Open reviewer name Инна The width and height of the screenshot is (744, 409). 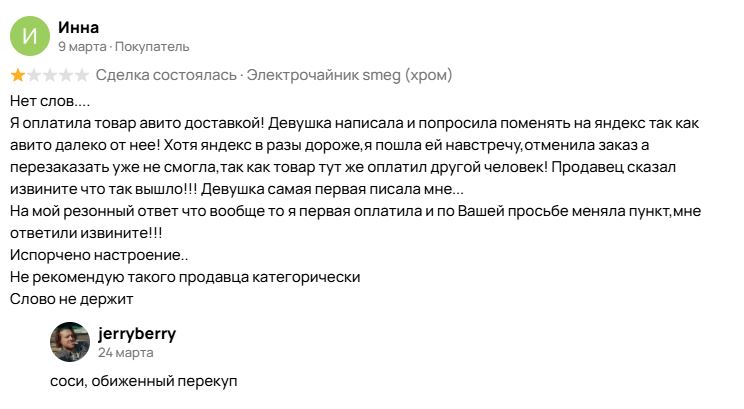pyautogui.click(x=78, y=28)
